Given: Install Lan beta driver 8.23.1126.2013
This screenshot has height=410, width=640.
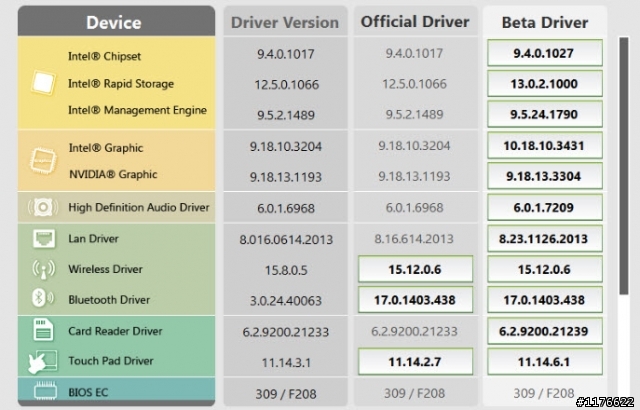Looking at the screenshot, I should (544, 239).
